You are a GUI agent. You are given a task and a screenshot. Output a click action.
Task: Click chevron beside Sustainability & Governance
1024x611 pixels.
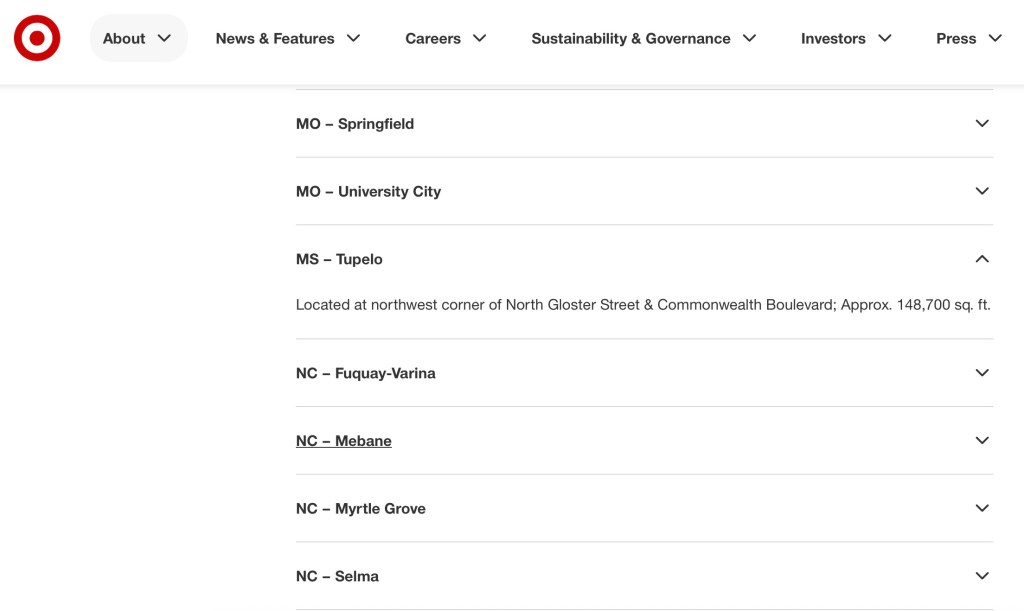[x=750, y=38]
